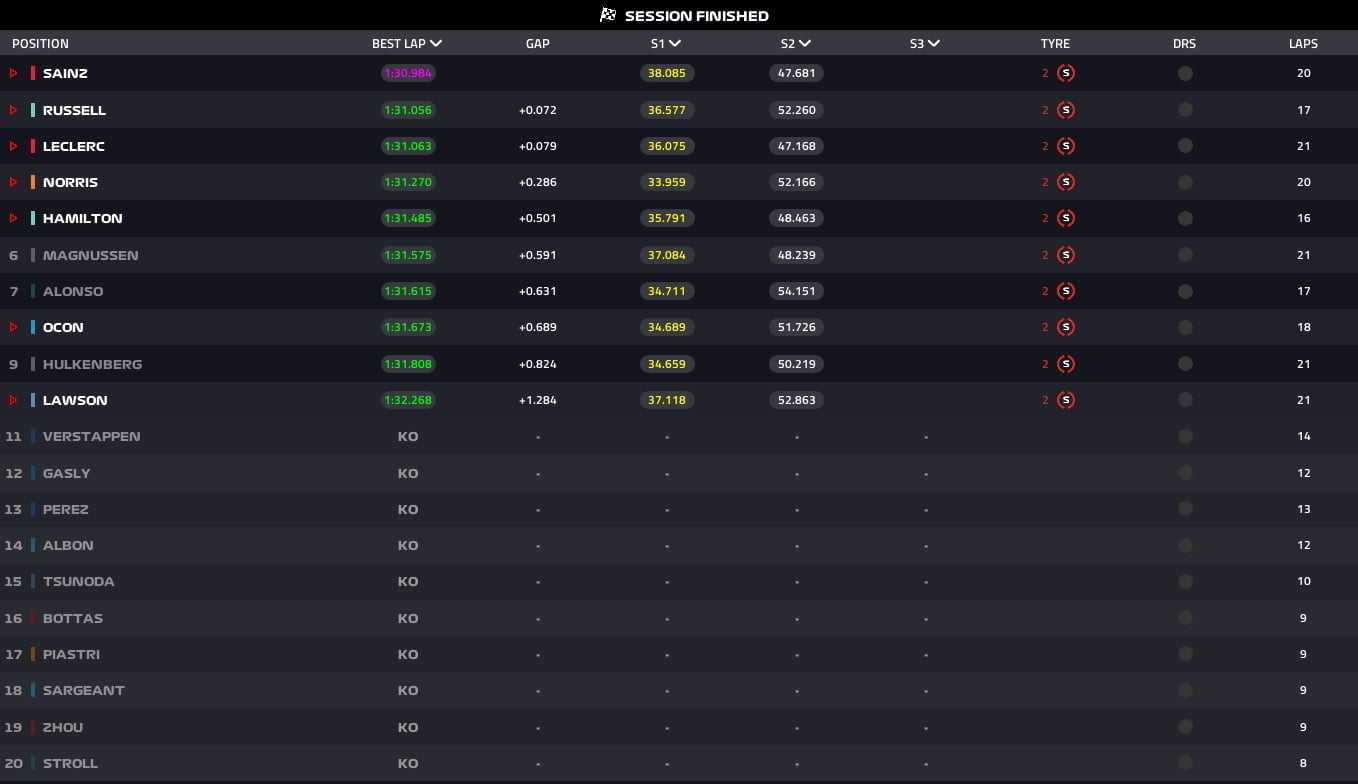
Task: Click the BOTTAS driver name
Action: 73,618
